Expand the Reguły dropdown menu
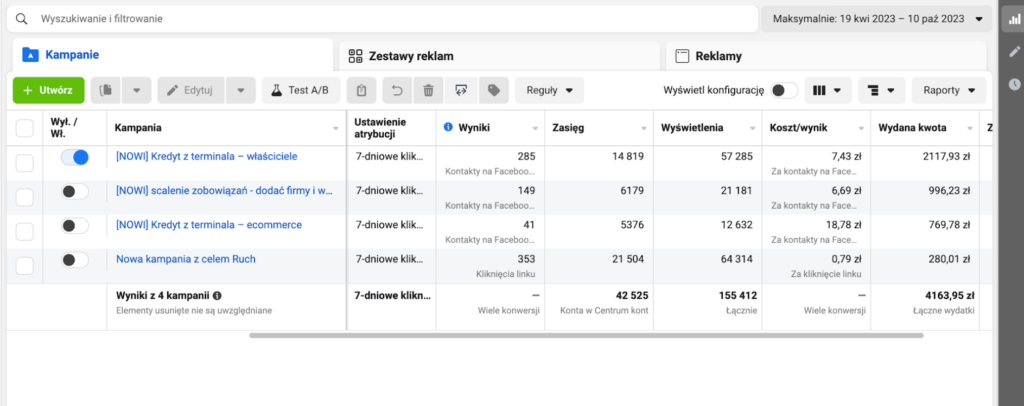Viewport: 1024px width, 406px height. point(550,90)
